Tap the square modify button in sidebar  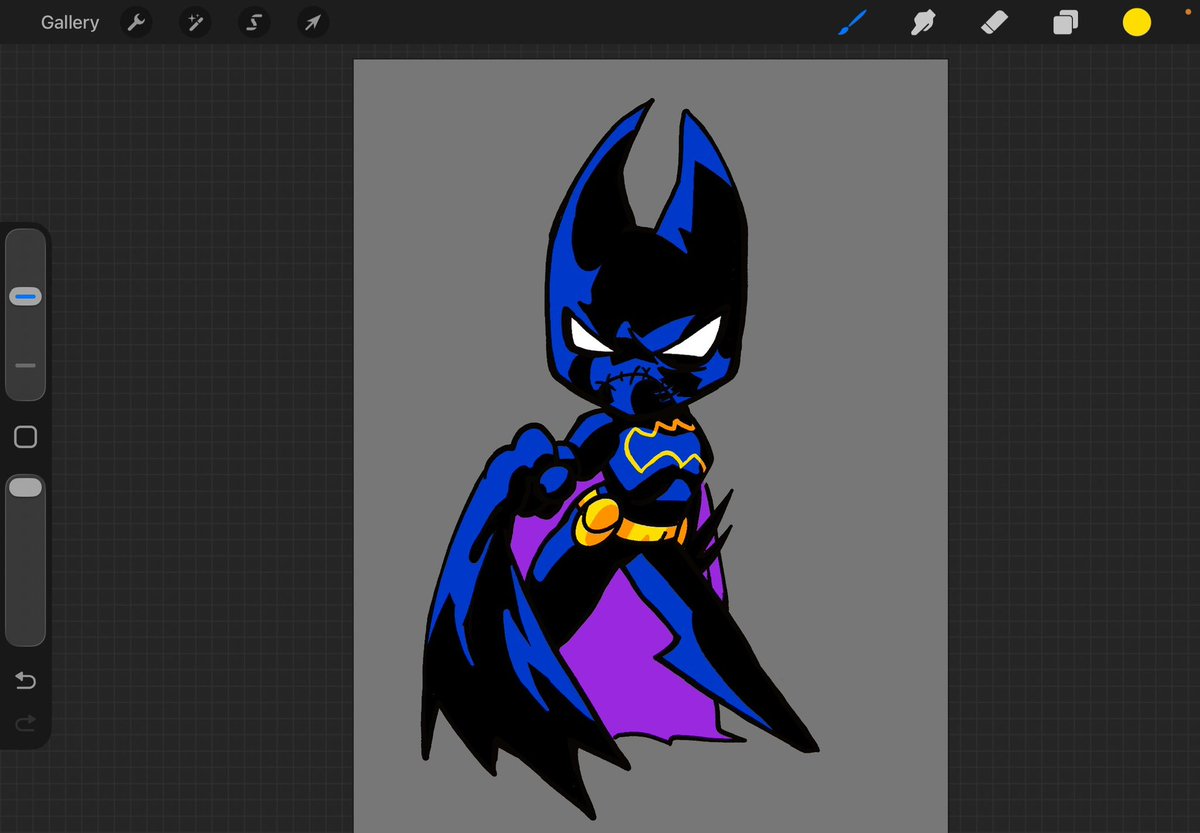[x=26, y=437]
